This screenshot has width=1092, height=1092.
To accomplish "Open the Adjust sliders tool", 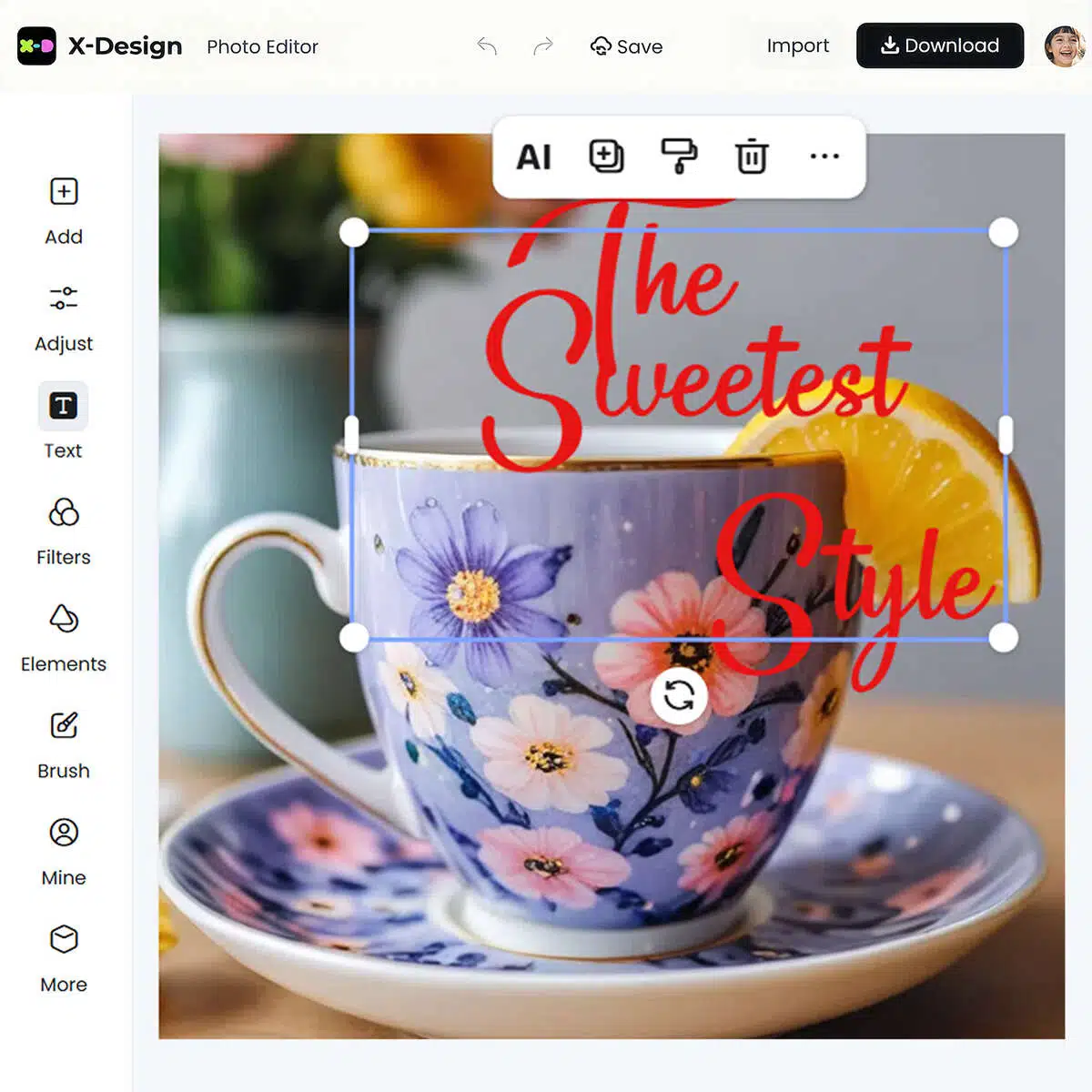I will [x=64, y=318].
